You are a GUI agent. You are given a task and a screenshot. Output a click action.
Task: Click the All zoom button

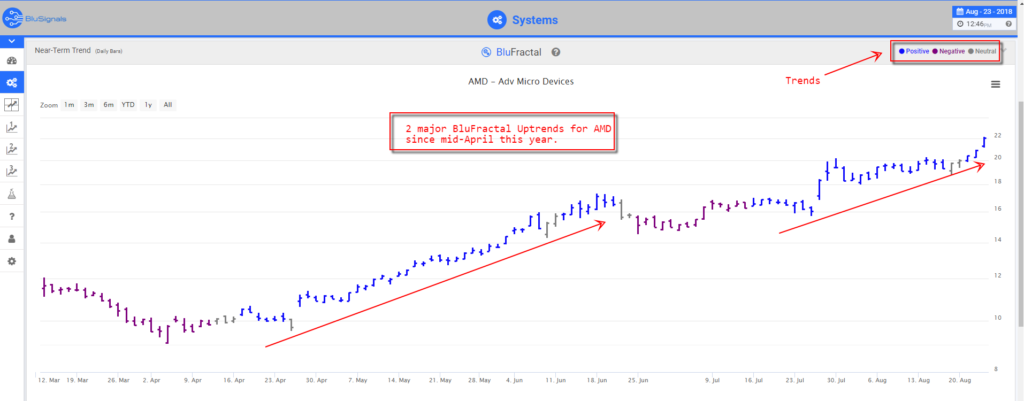point(168,104)
